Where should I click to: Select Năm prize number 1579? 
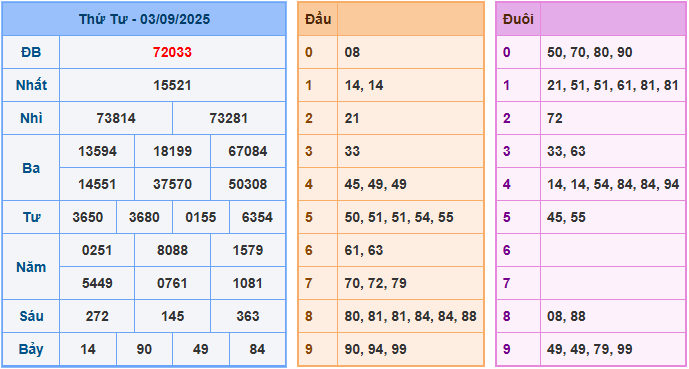(x=247, y=250)
